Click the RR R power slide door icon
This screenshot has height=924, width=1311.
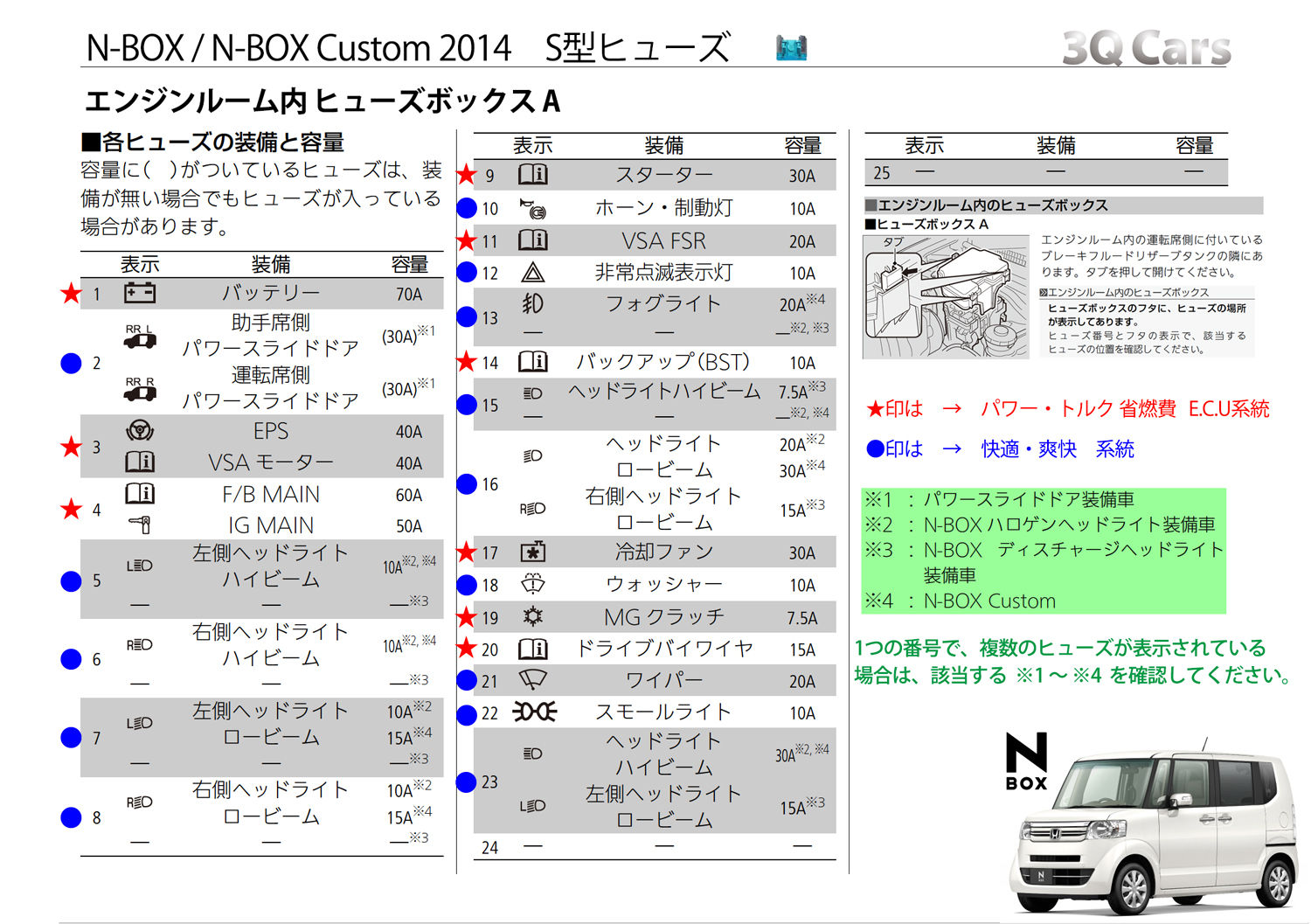[140, 389]
